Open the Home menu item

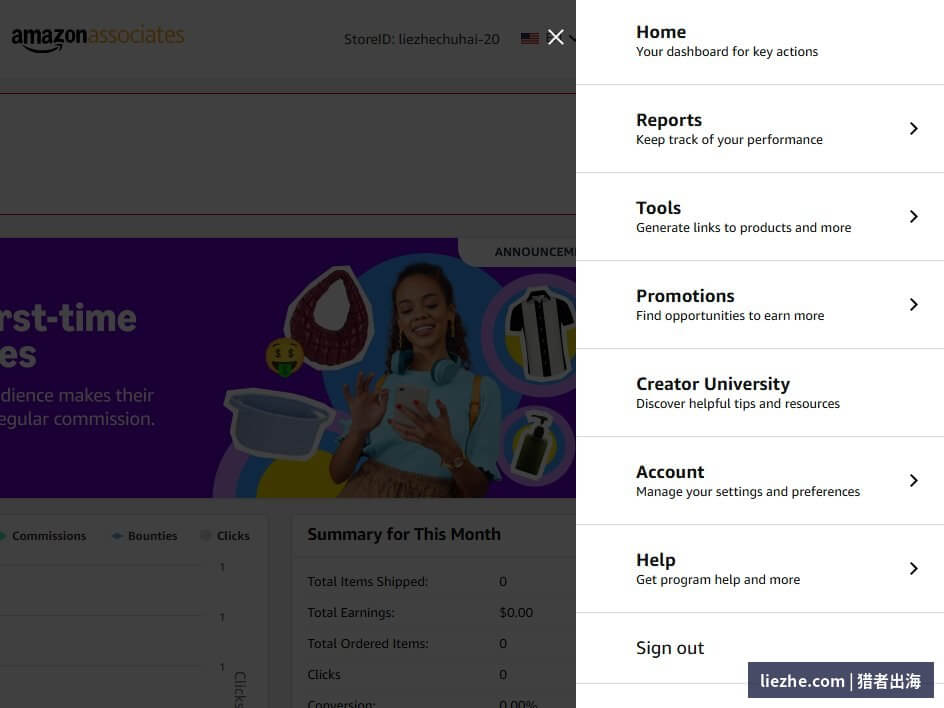pos(760,42)
